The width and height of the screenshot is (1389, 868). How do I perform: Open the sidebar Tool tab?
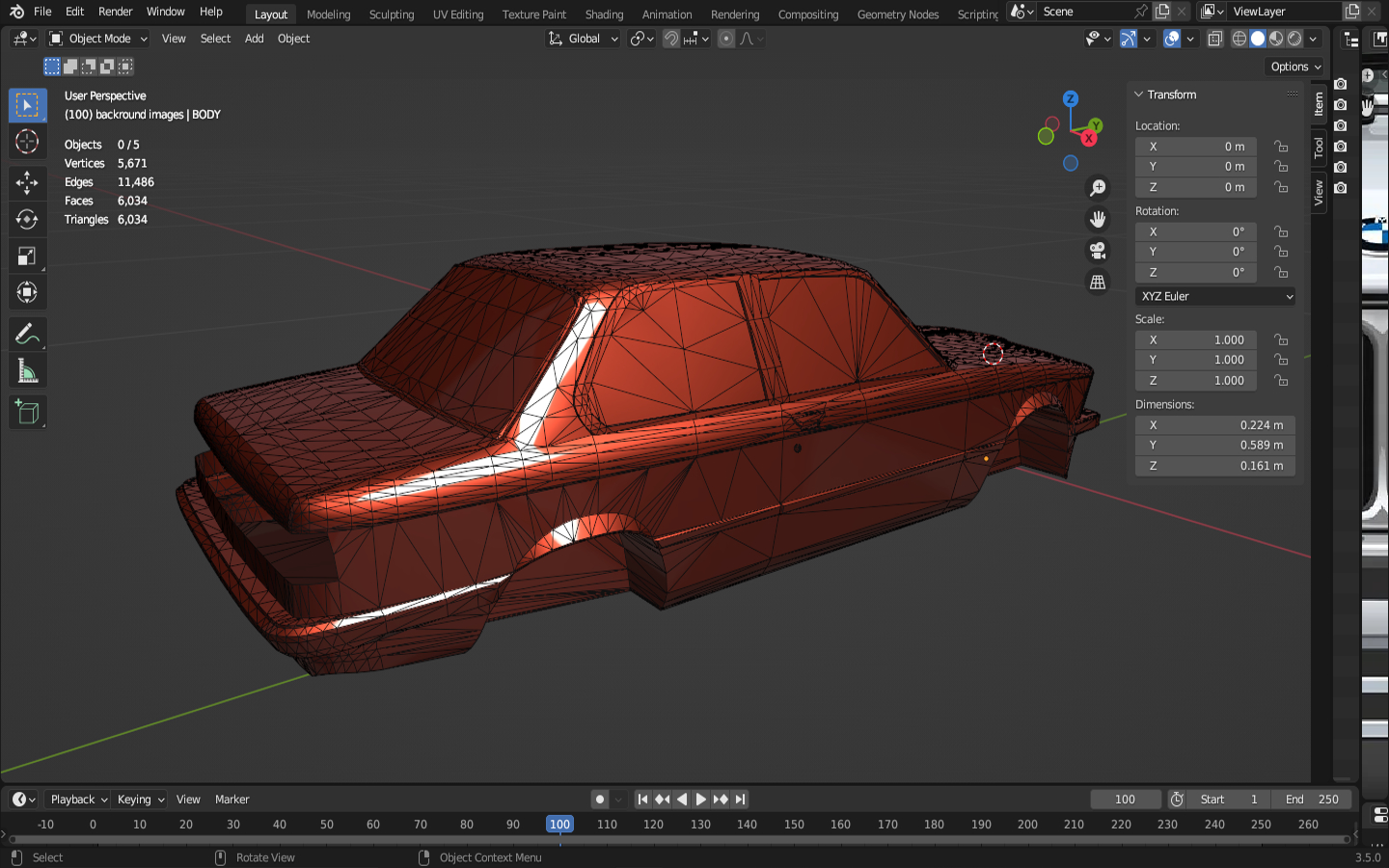click(1319, 148)
